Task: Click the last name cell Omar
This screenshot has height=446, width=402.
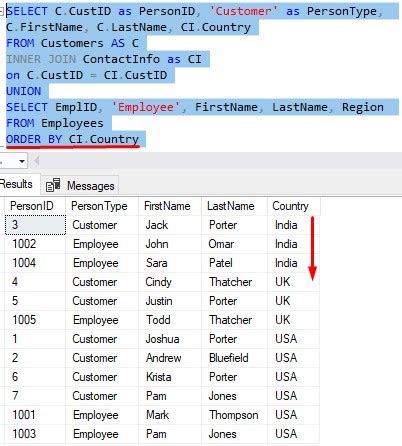Action: (234, 244)
